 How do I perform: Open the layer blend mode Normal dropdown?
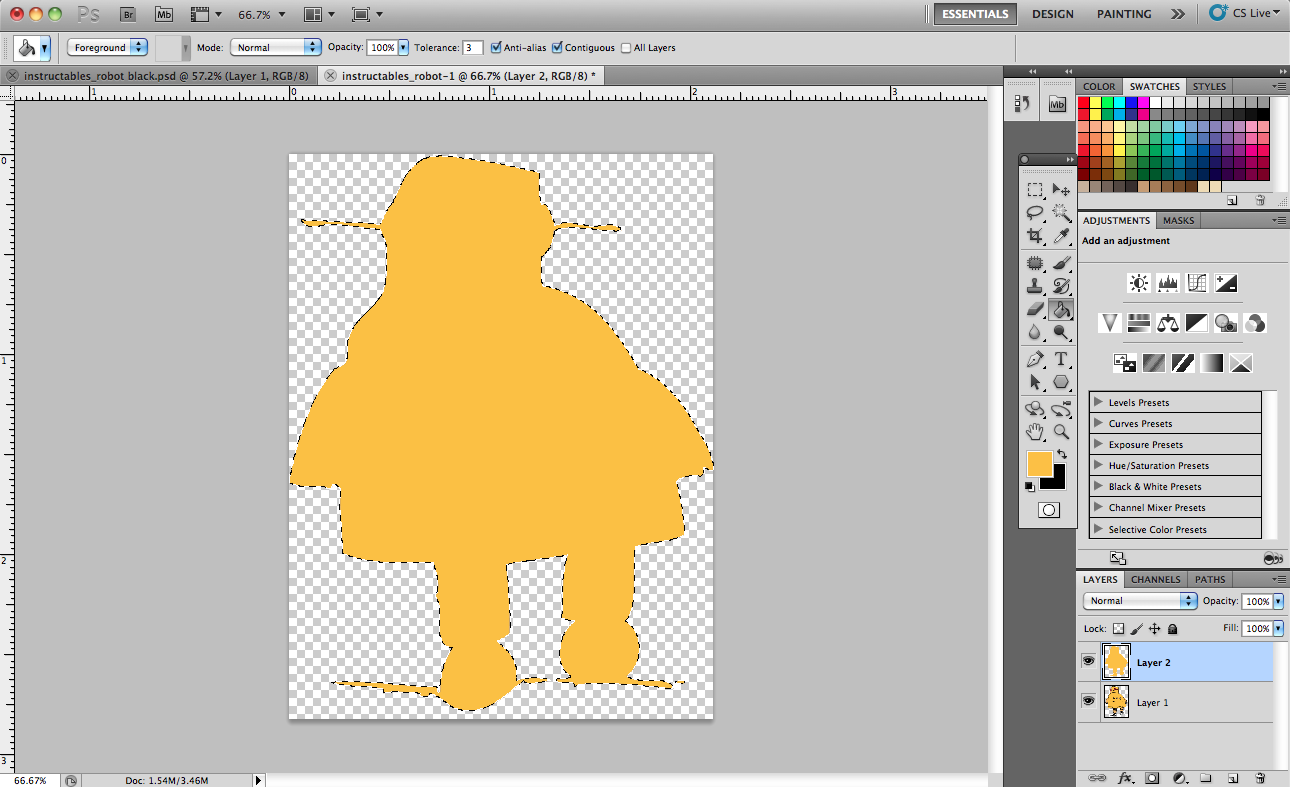(1140, 601)
